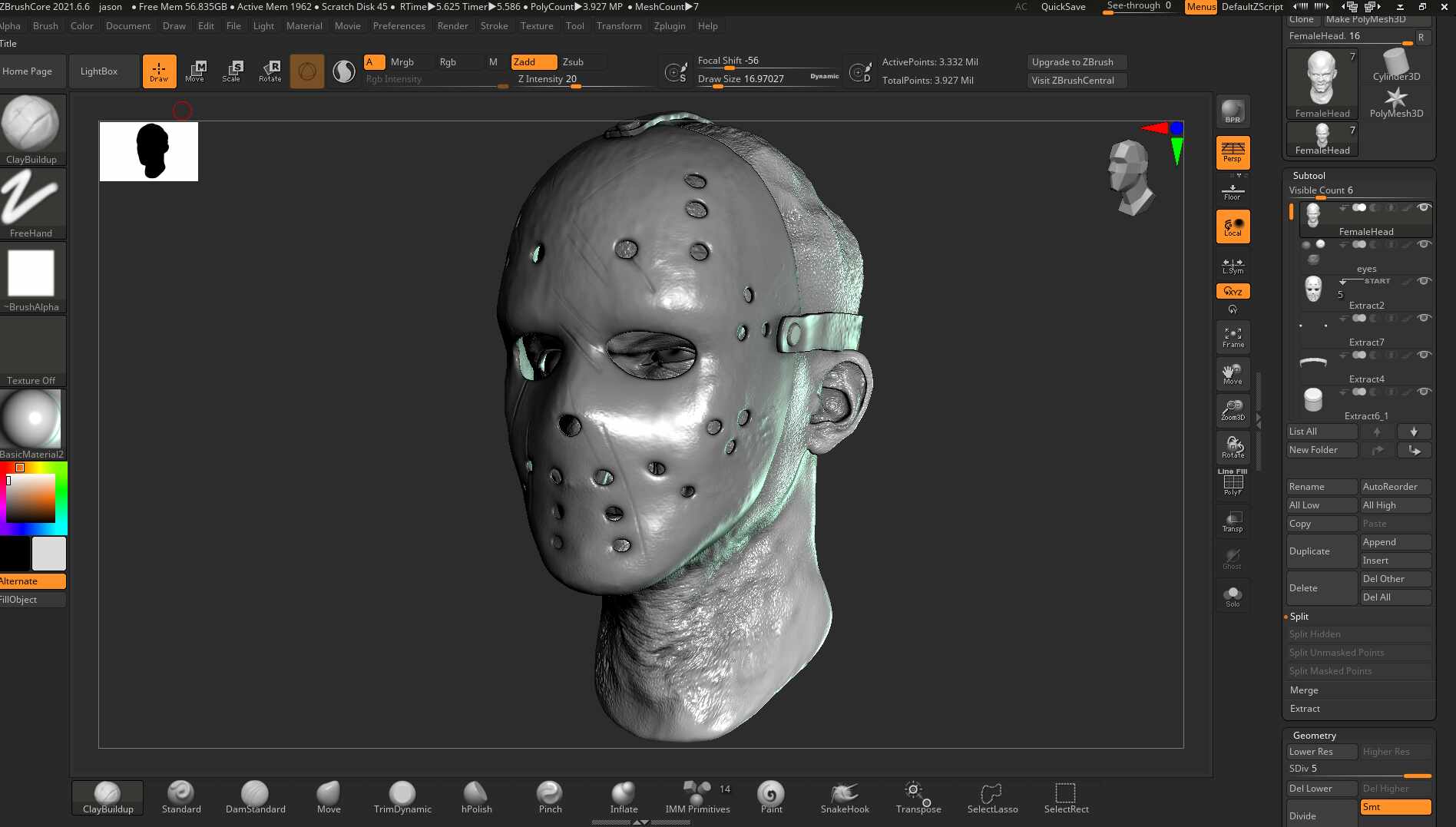
Task: Select the DamStandard brush icon
Action: pos(255,797)
